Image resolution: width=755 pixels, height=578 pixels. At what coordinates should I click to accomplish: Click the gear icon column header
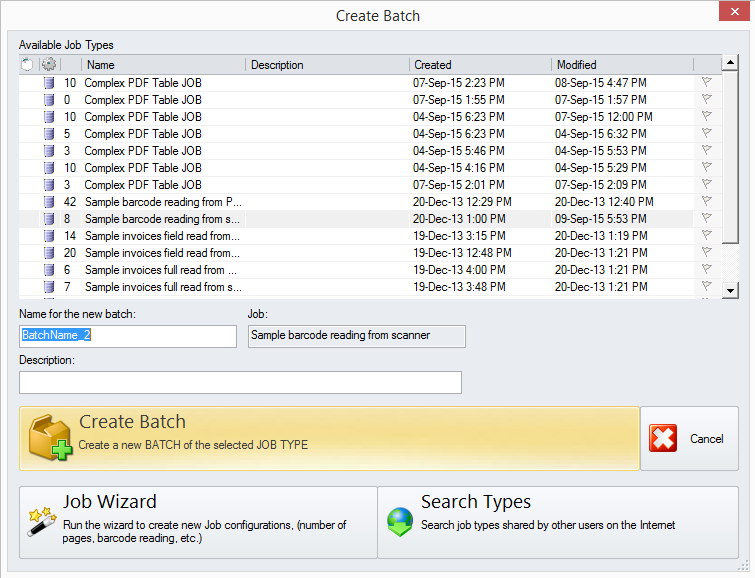point(48,65)
